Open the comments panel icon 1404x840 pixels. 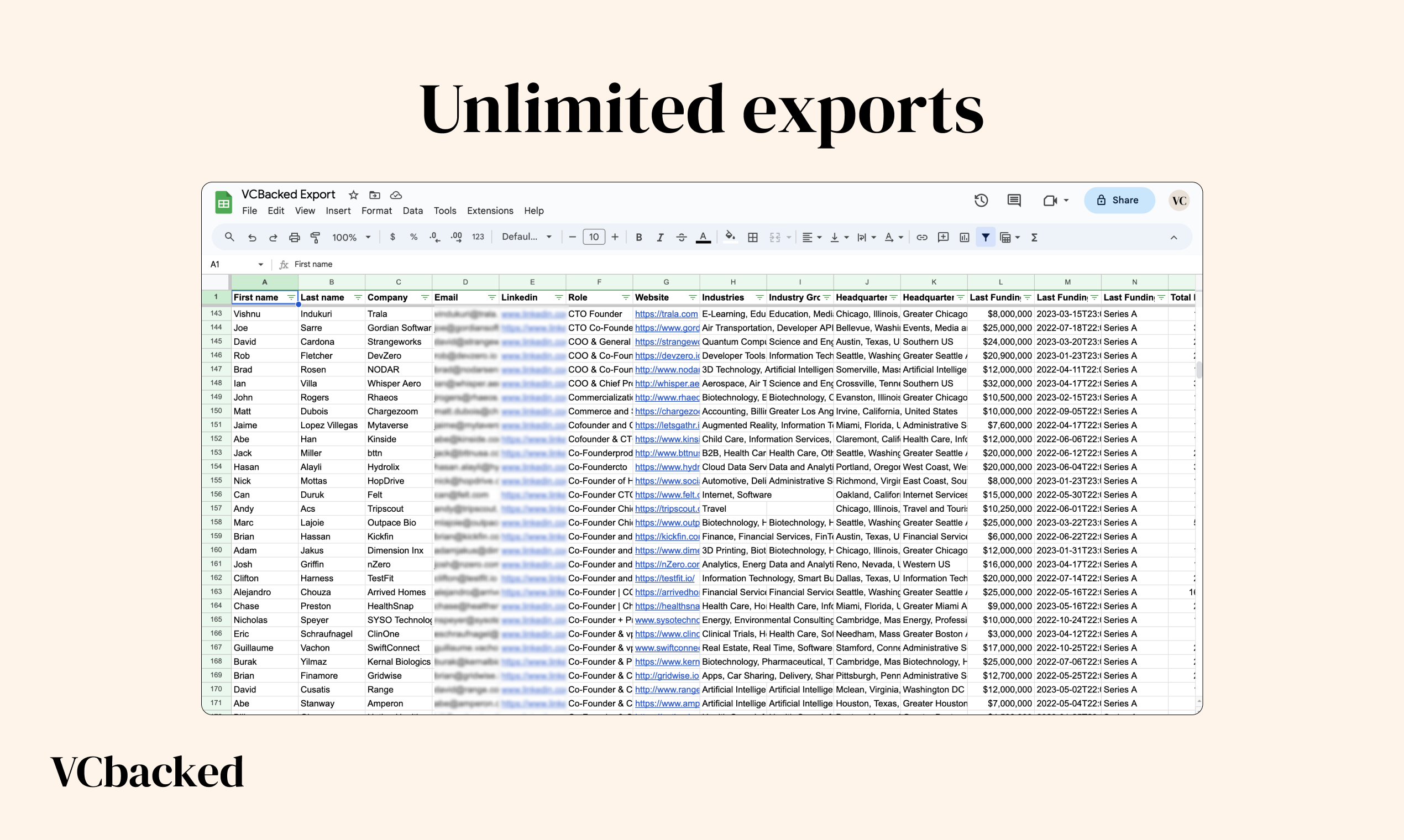click(1014, 200)
